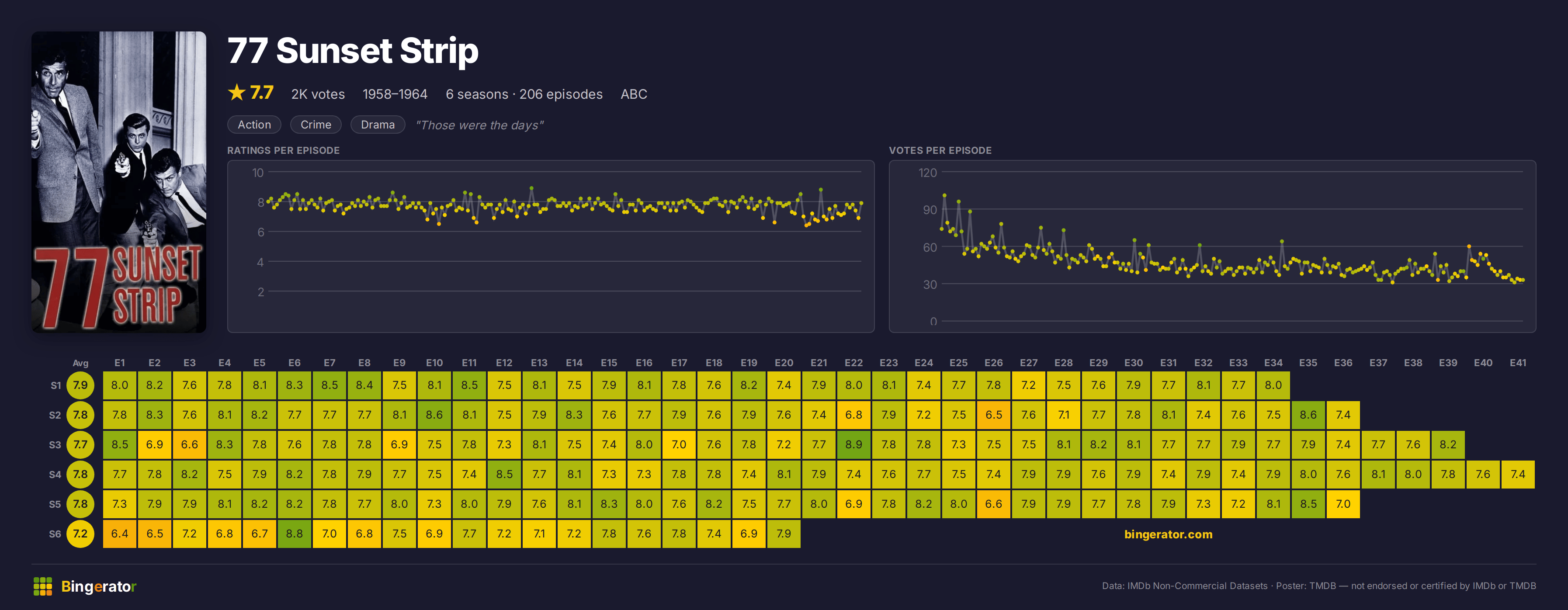Click the yellow star rating icon
The width and height of the screenshot is (1568, 610).
coord(236,93)
